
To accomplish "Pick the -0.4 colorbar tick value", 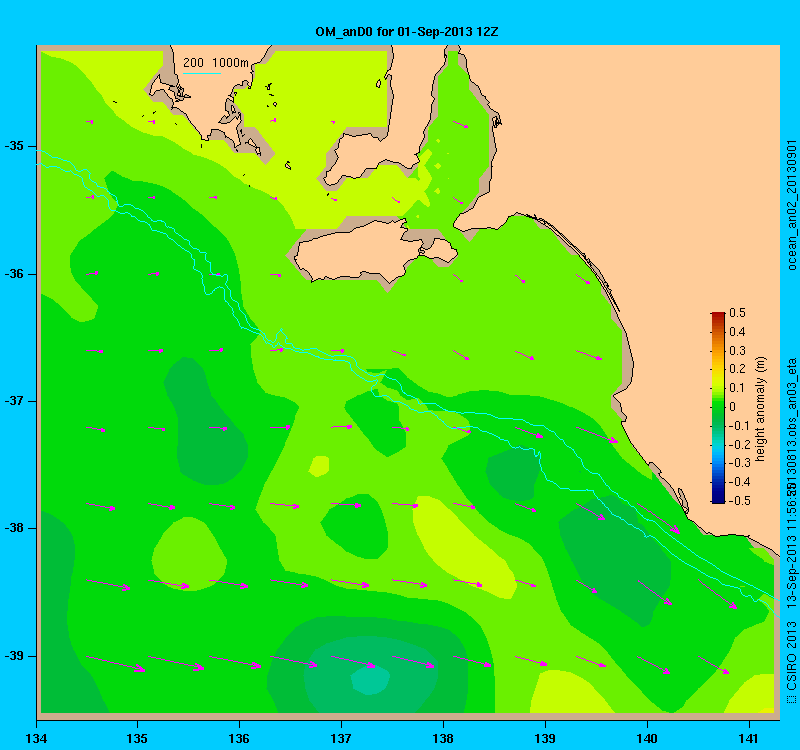I will tap(739, 482).
